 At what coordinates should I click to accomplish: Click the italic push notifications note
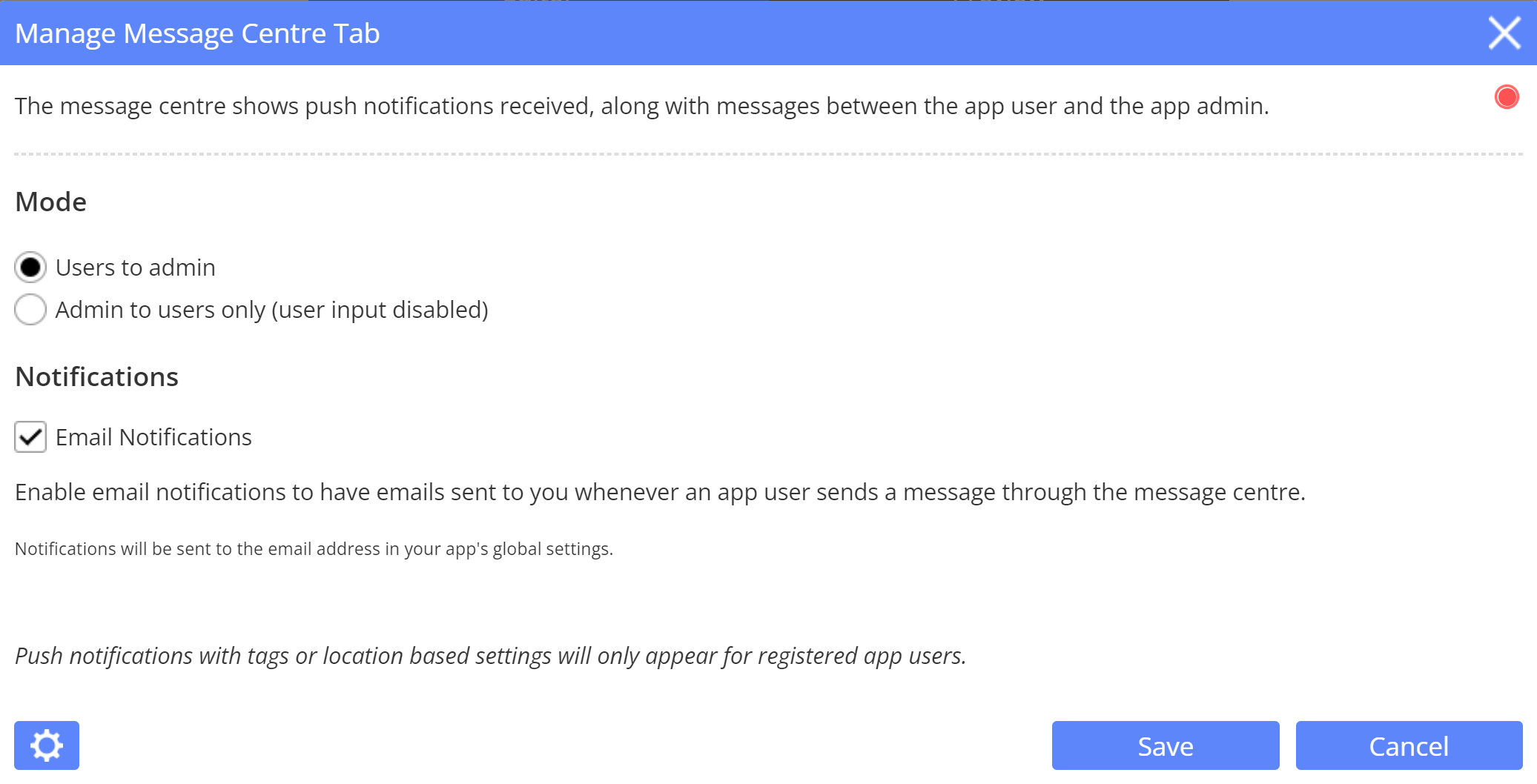coord(490,656)
